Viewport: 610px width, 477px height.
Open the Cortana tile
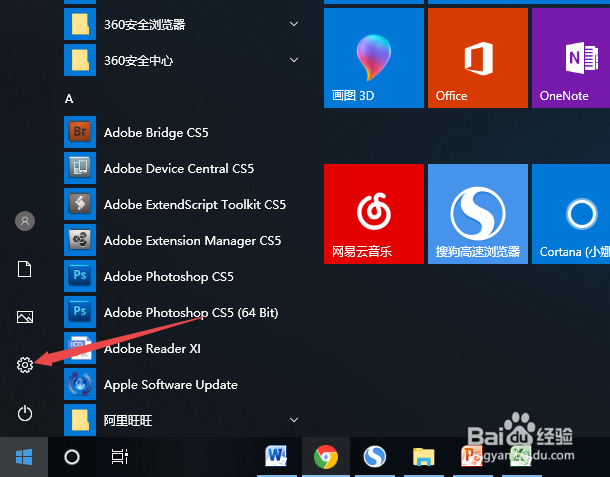click(x=571, y=214)
